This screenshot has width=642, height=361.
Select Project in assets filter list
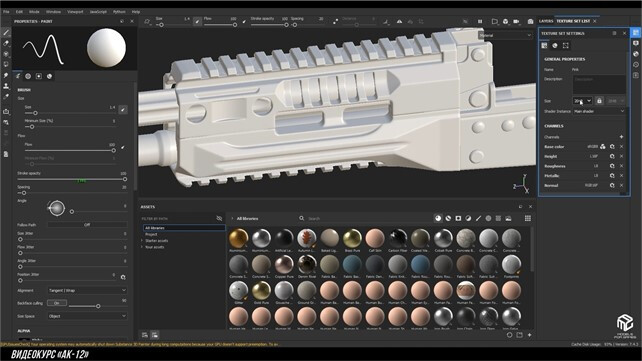click(151, 235)
